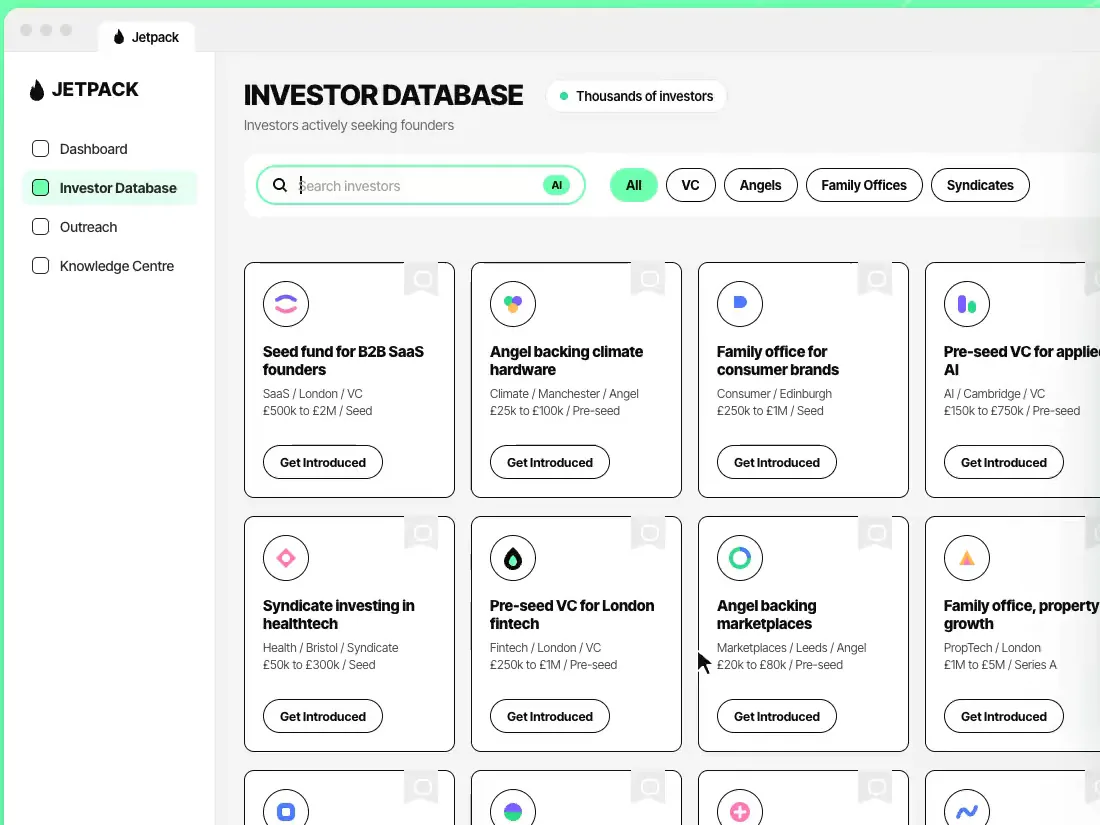Filter investors by Angels
Screen dimensions: 1100x825
pos(760,185)
